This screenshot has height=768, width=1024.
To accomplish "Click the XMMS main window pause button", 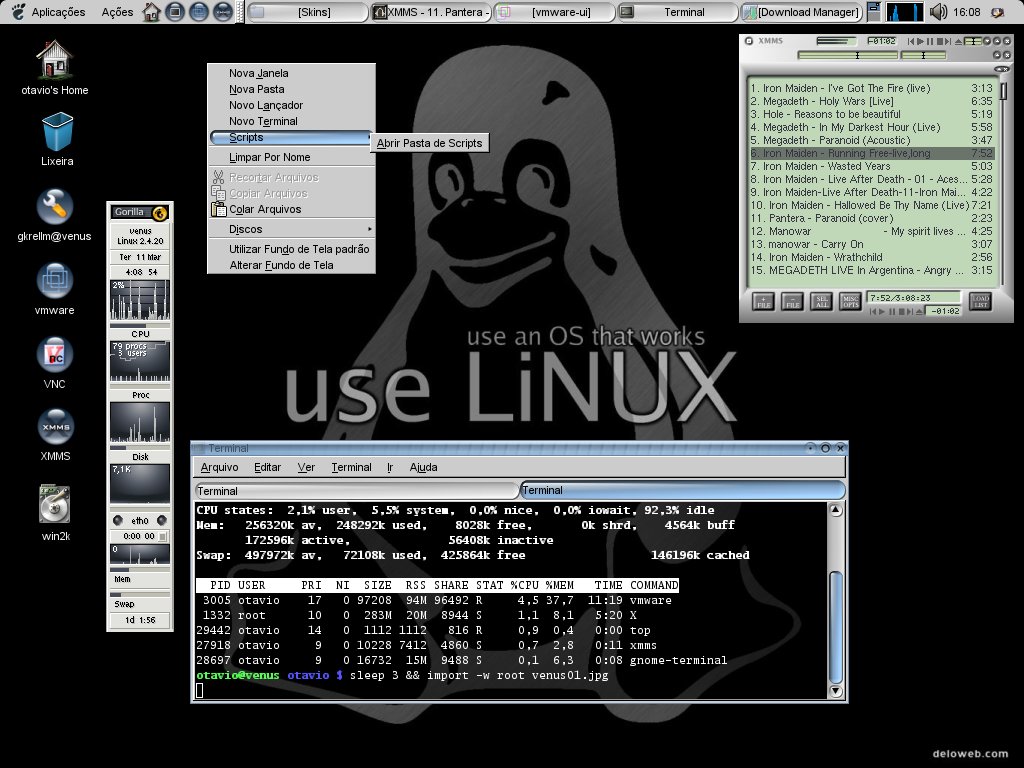I will pyautogui.click(x=930, y=41).
